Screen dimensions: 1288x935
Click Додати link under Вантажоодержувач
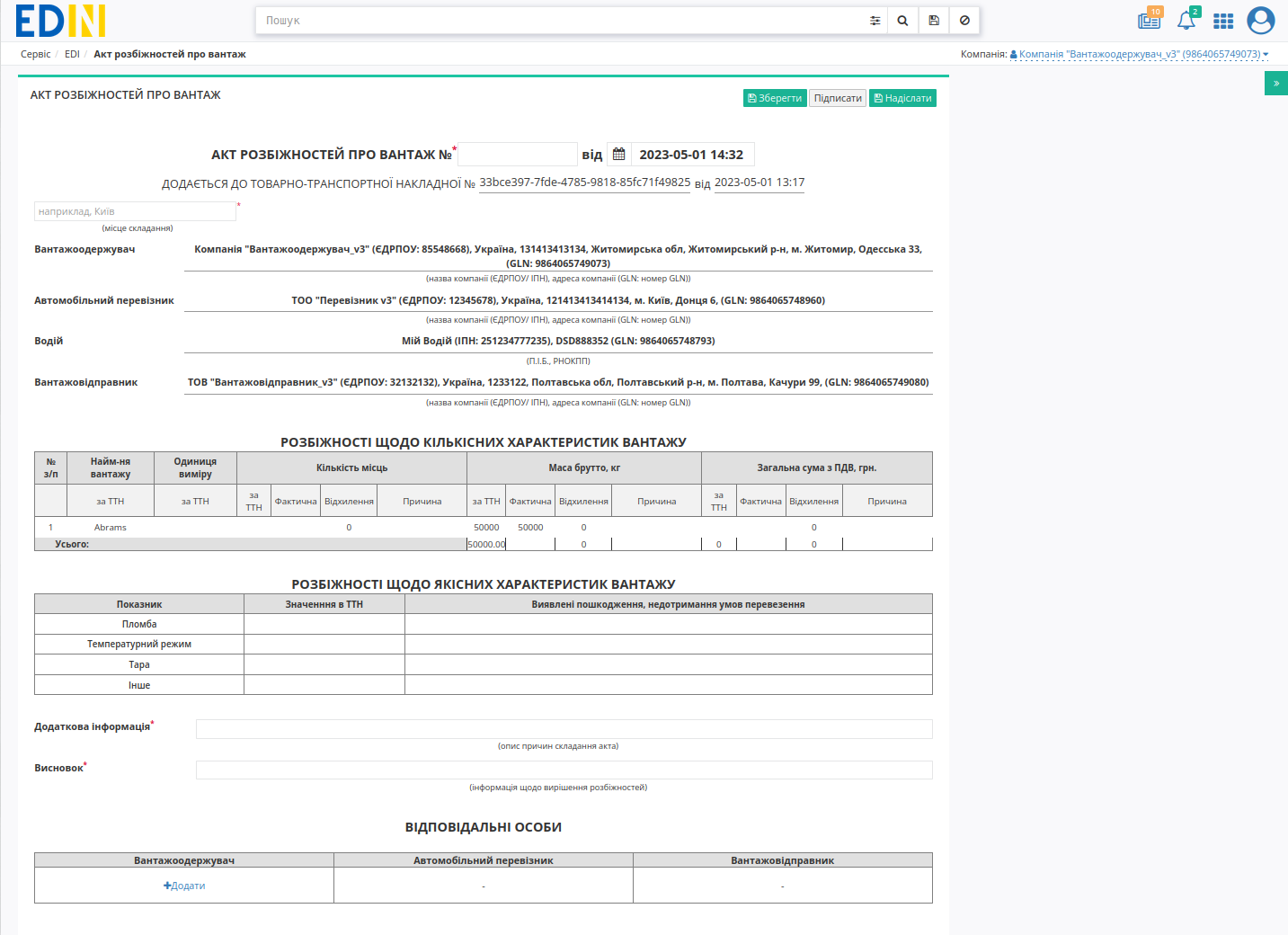point(184,886)
